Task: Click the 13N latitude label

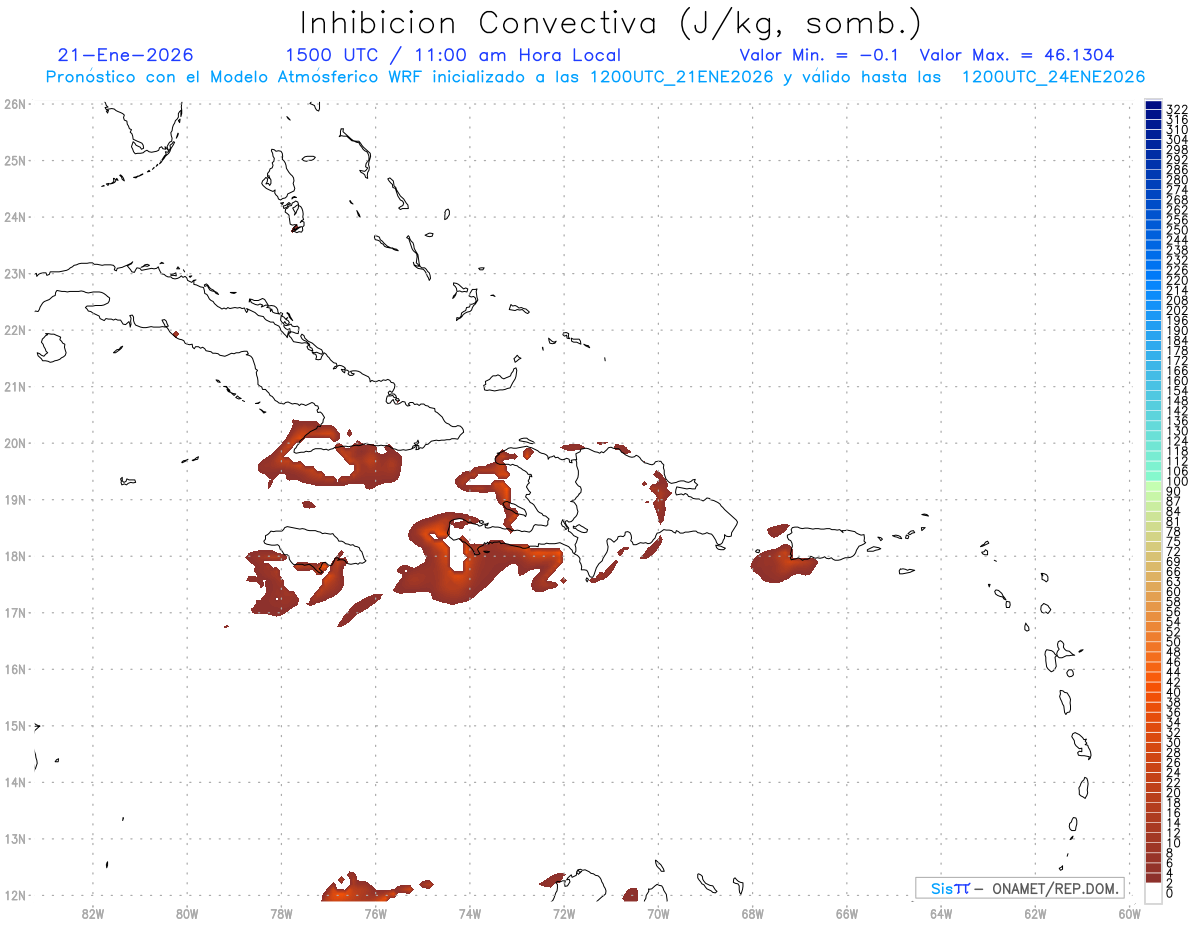Action: pos(14,839)
